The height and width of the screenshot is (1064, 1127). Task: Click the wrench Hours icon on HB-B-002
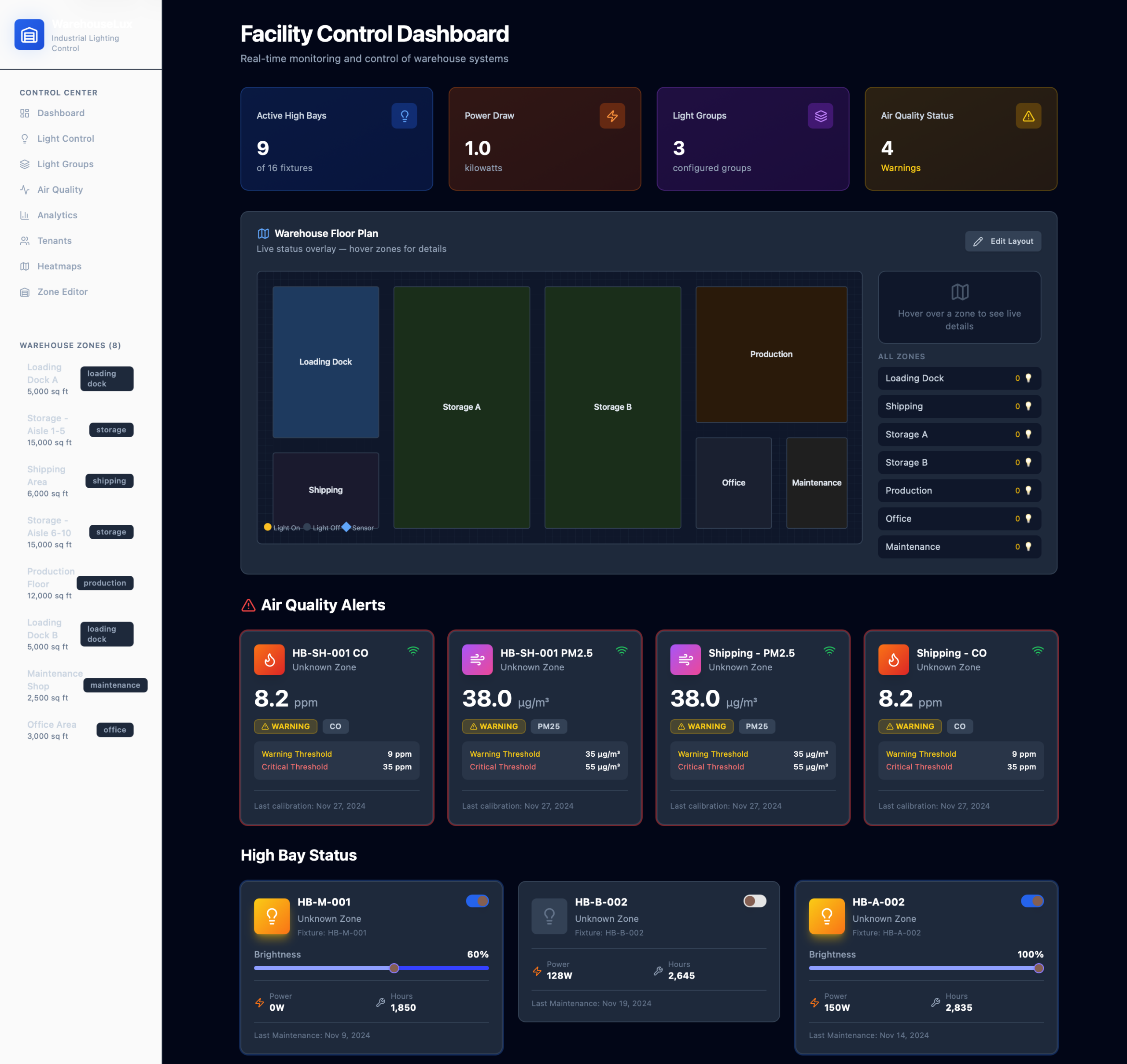[658, 970]
